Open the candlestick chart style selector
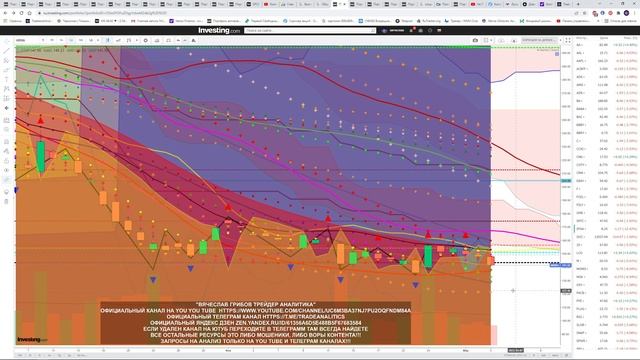The width and height of the screenshot is (640, 360). 108,40
